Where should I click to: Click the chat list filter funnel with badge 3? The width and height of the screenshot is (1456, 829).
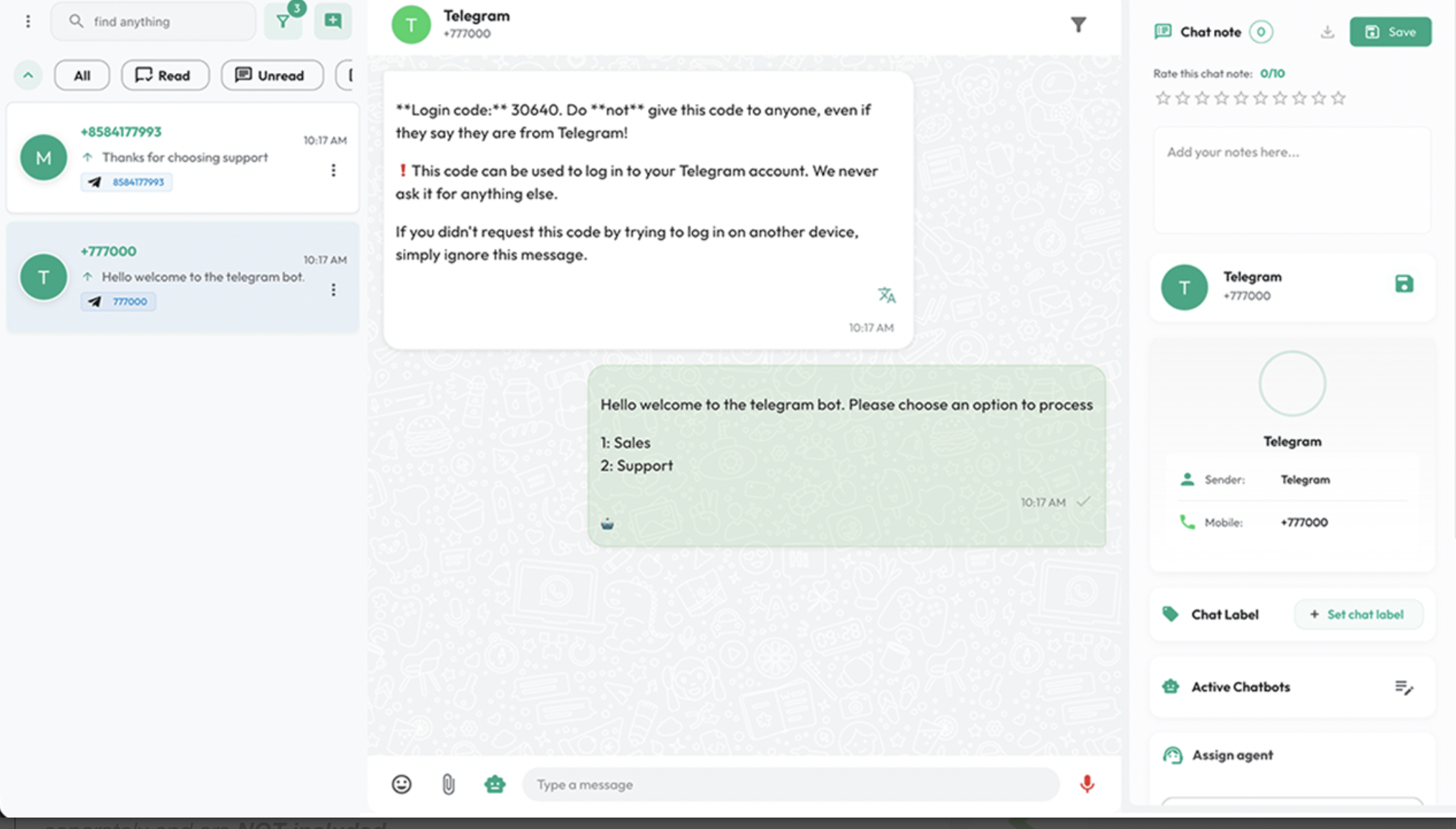tap(283, 21)
